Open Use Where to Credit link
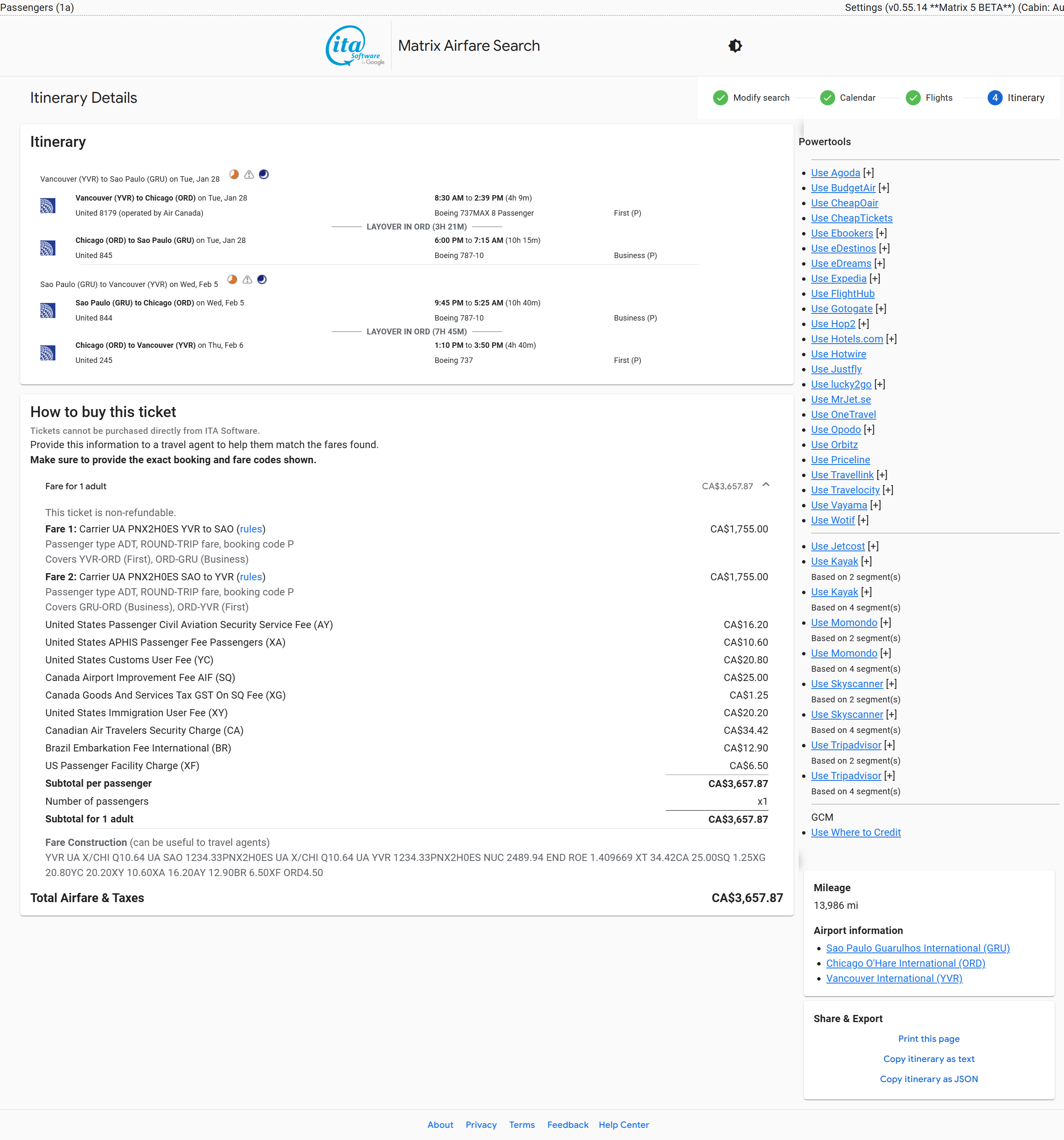The image size is (1064, 1140). pyautogui.click(x=855, y=832)
